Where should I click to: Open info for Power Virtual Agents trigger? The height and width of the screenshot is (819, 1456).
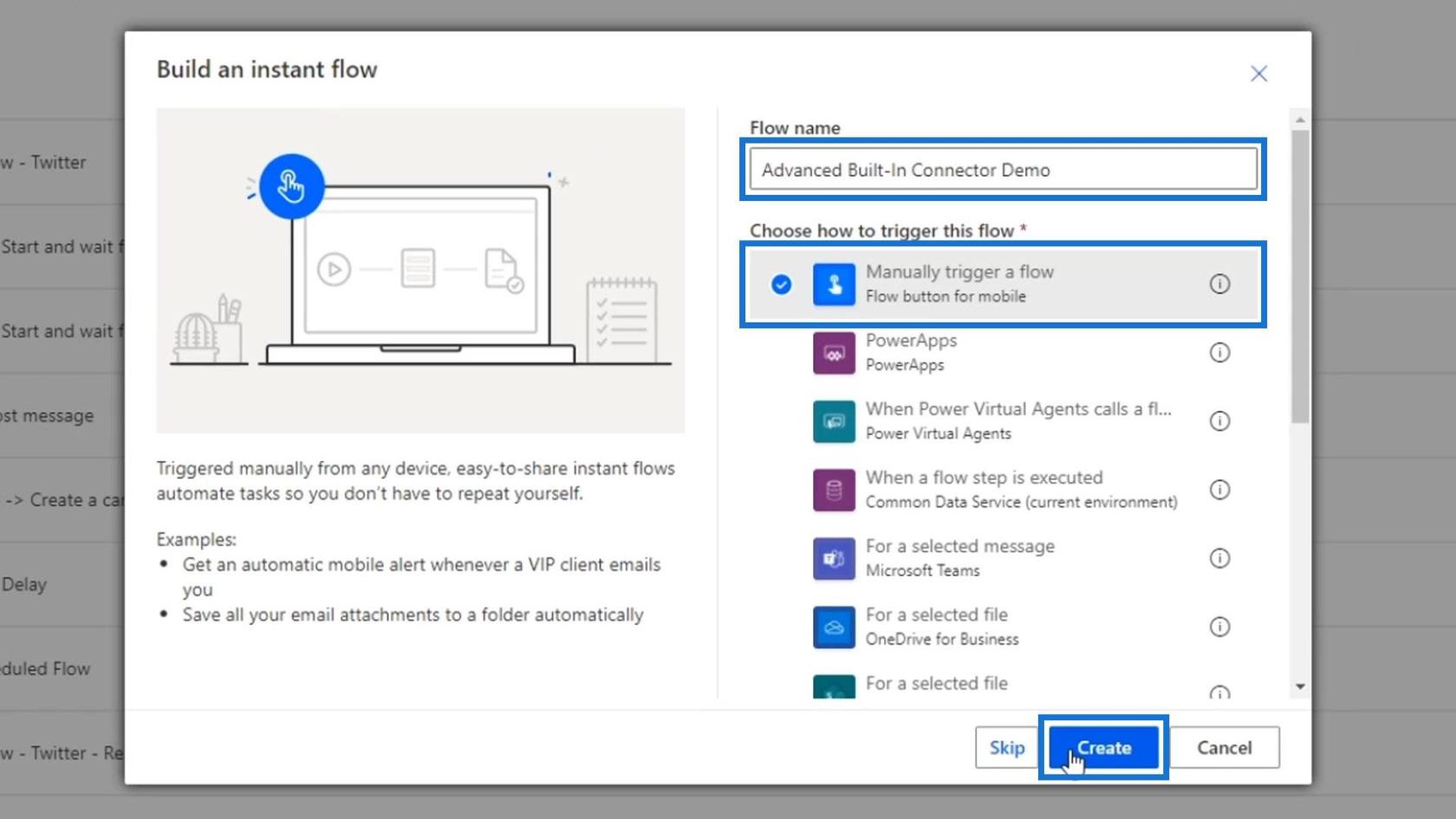1219,420
